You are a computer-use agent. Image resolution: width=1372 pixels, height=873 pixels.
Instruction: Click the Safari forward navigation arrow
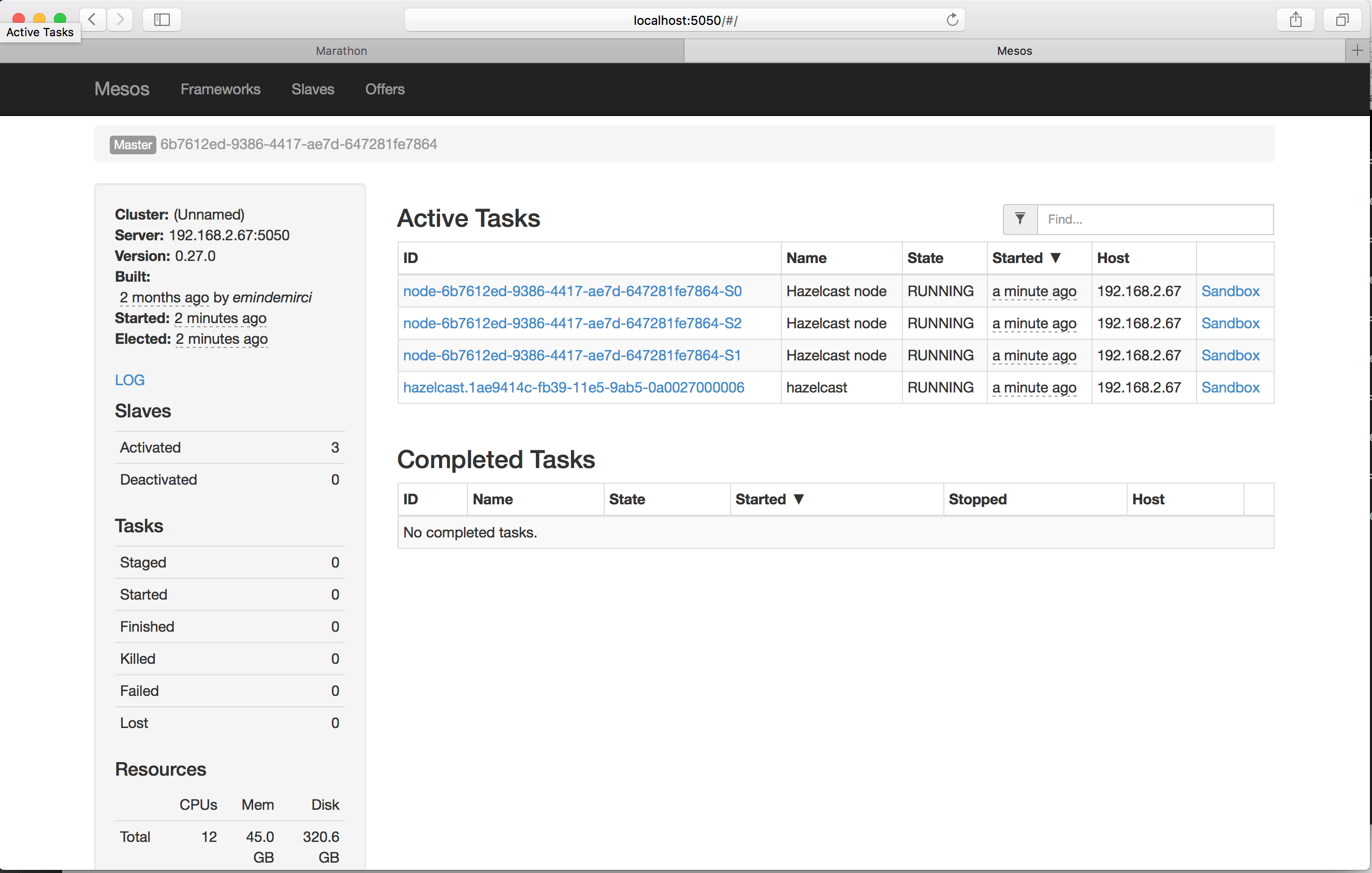(x=120, y=20)
